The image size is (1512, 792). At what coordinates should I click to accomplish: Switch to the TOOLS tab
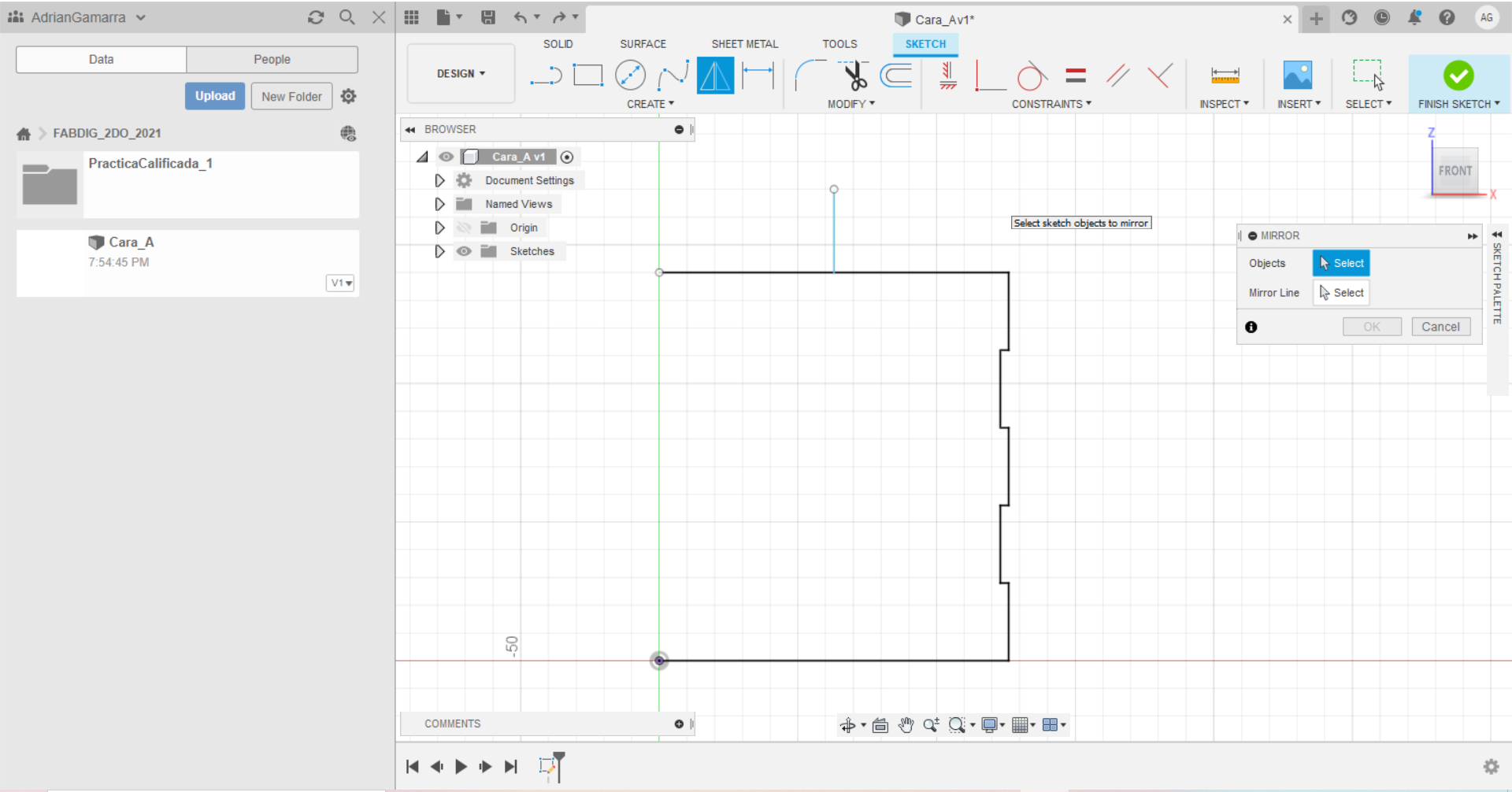click(x=839, y=44)
